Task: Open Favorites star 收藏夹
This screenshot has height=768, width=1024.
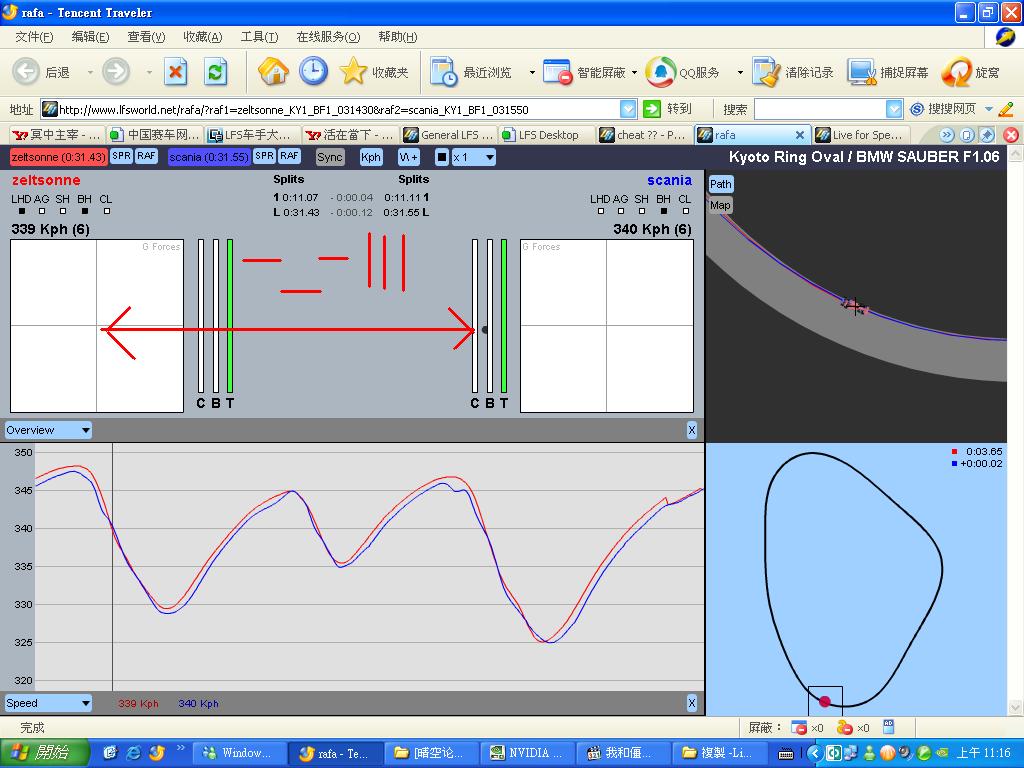Action: pyautogui.click(x=374, y=71)
